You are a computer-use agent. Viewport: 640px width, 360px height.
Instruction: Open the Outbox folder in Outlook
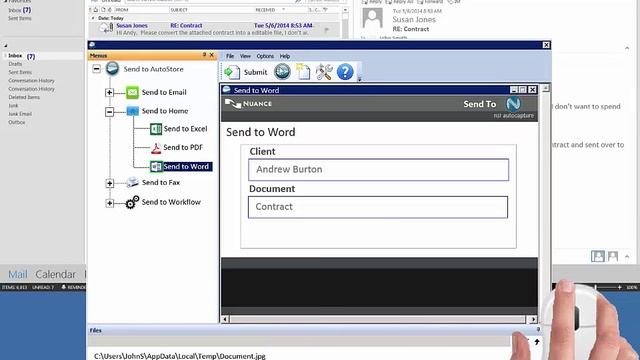[x=17, y=122]
